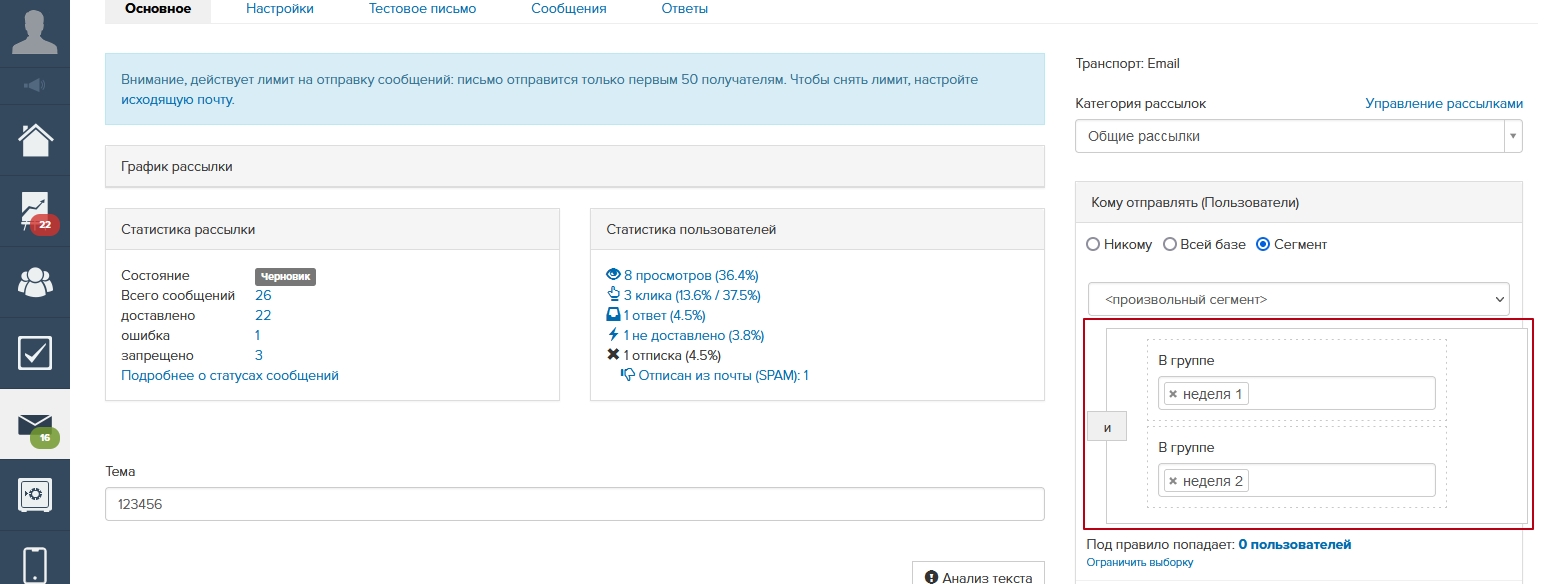
Task: Click the 'Анализ текста' button
Action: tap(978, 577)
